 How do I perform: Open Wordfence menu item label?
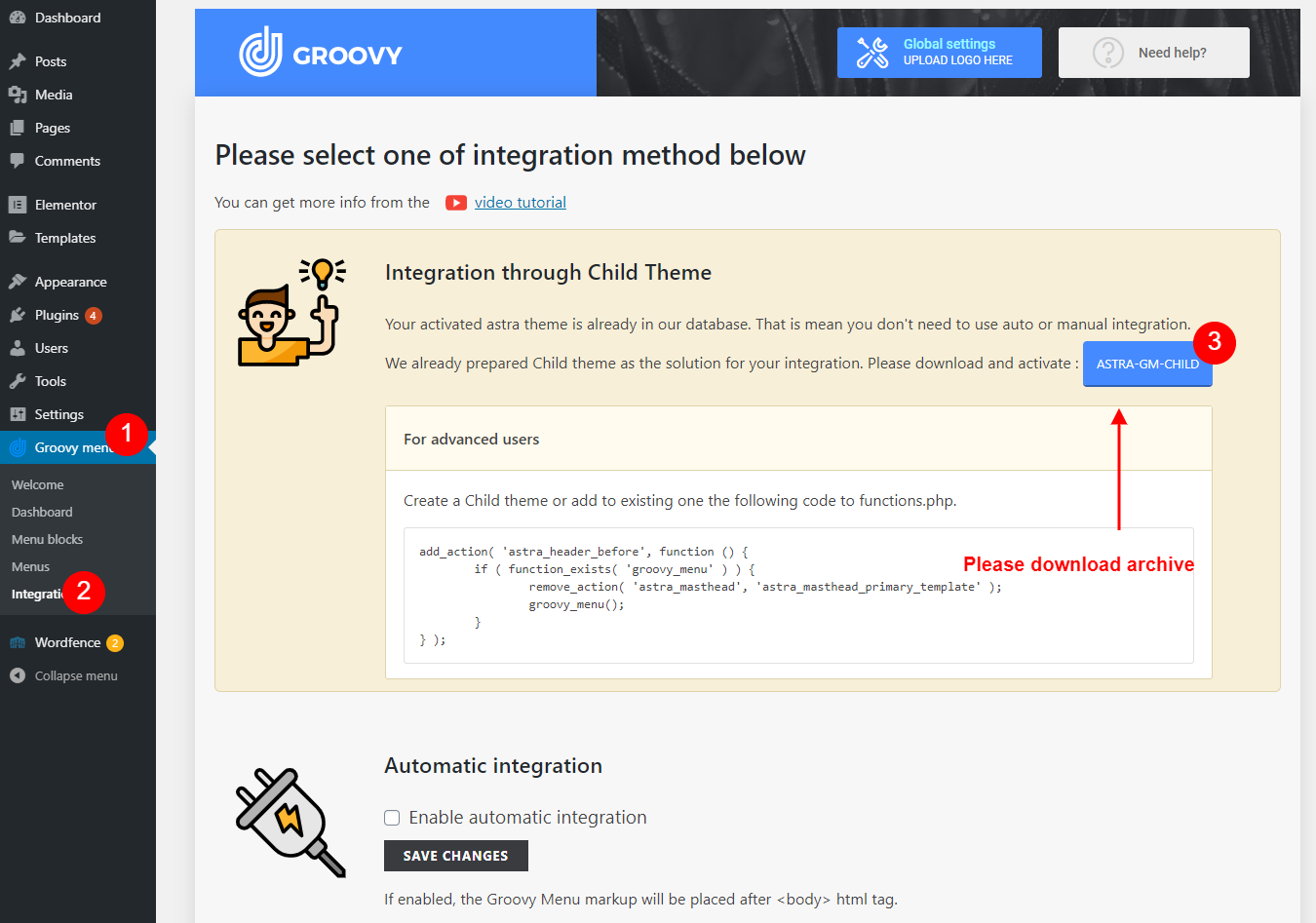(x=67, y=642)
